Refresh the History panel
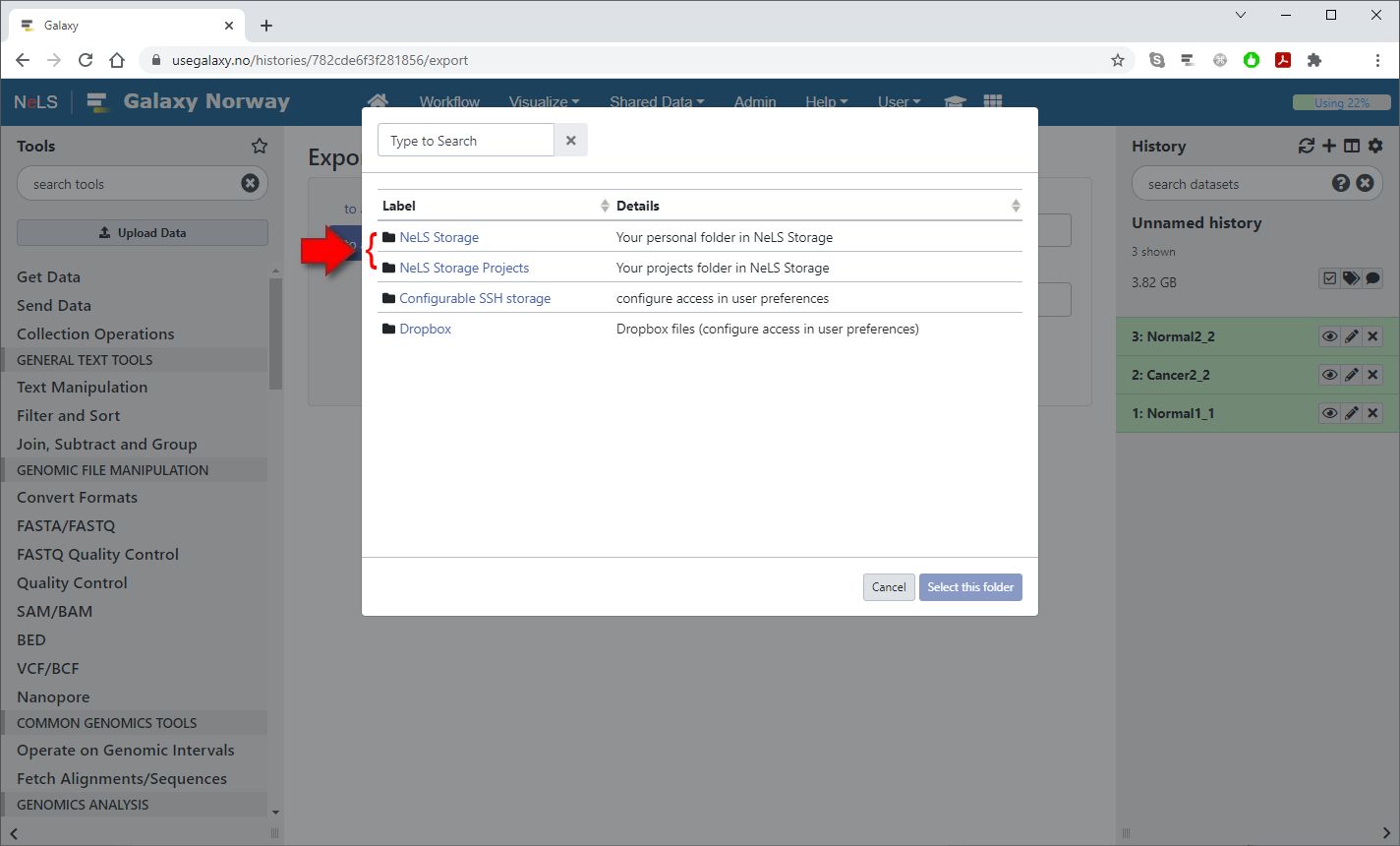 tap(1306, 146)
